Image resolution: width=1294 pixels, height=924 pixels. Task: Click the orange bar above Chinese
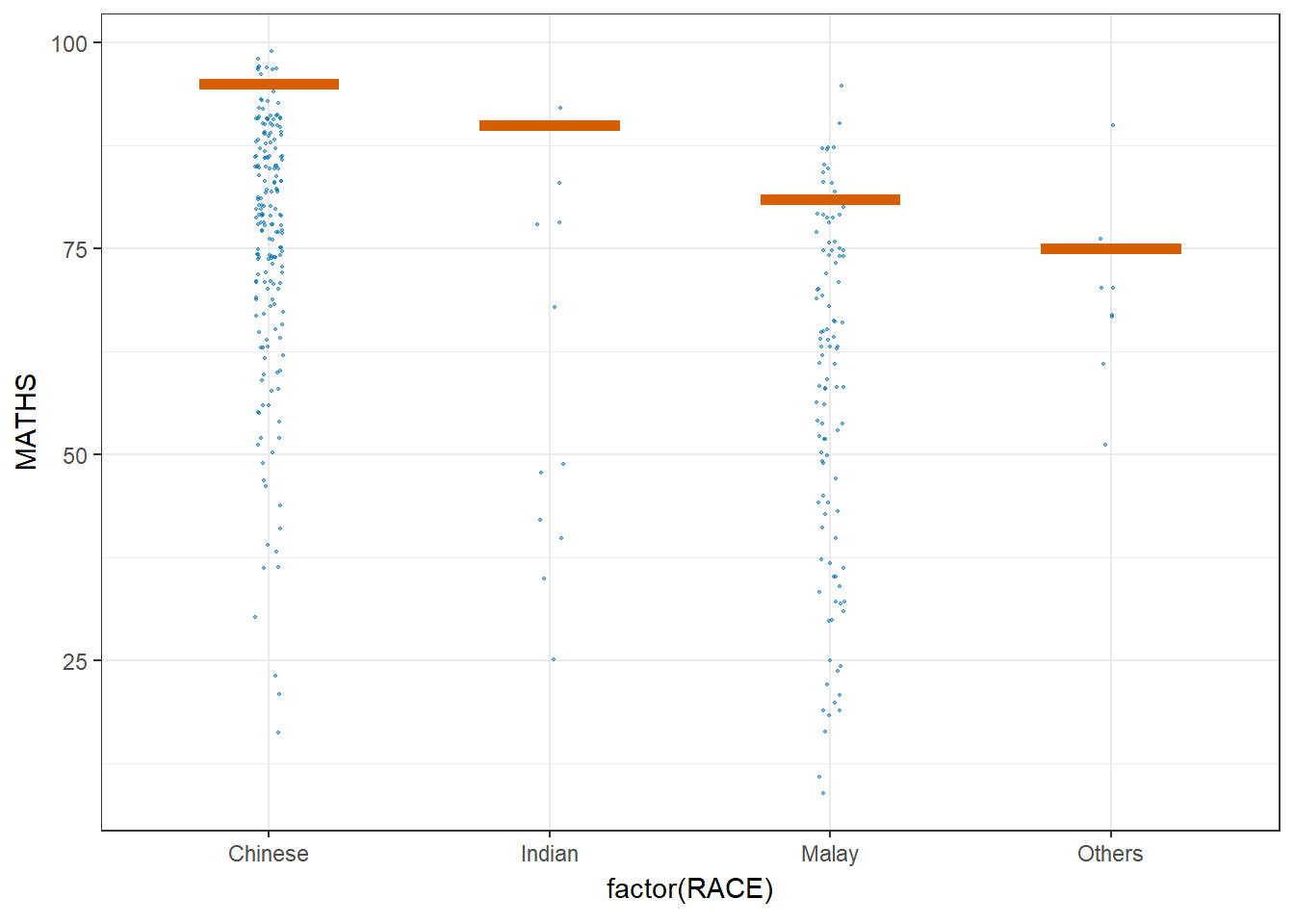click(x=269, y=85)
